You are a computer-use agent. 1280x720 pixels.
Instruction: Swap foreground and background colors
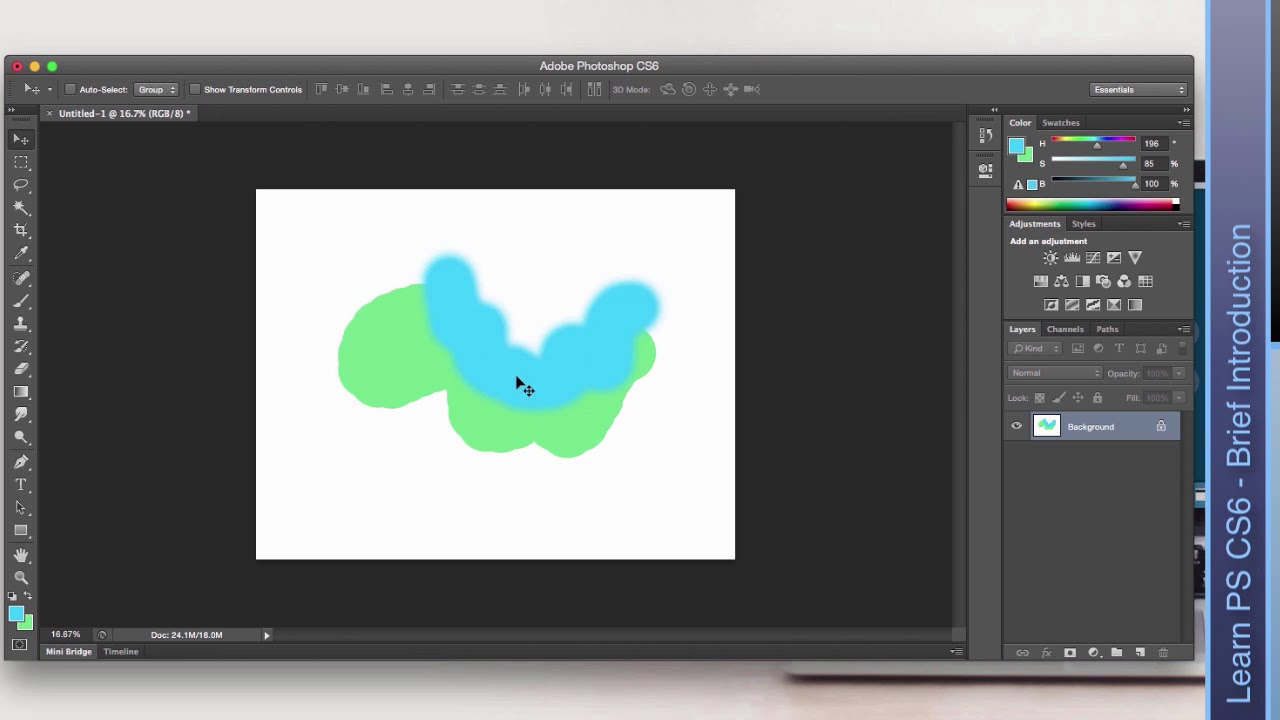coord(28,596)
